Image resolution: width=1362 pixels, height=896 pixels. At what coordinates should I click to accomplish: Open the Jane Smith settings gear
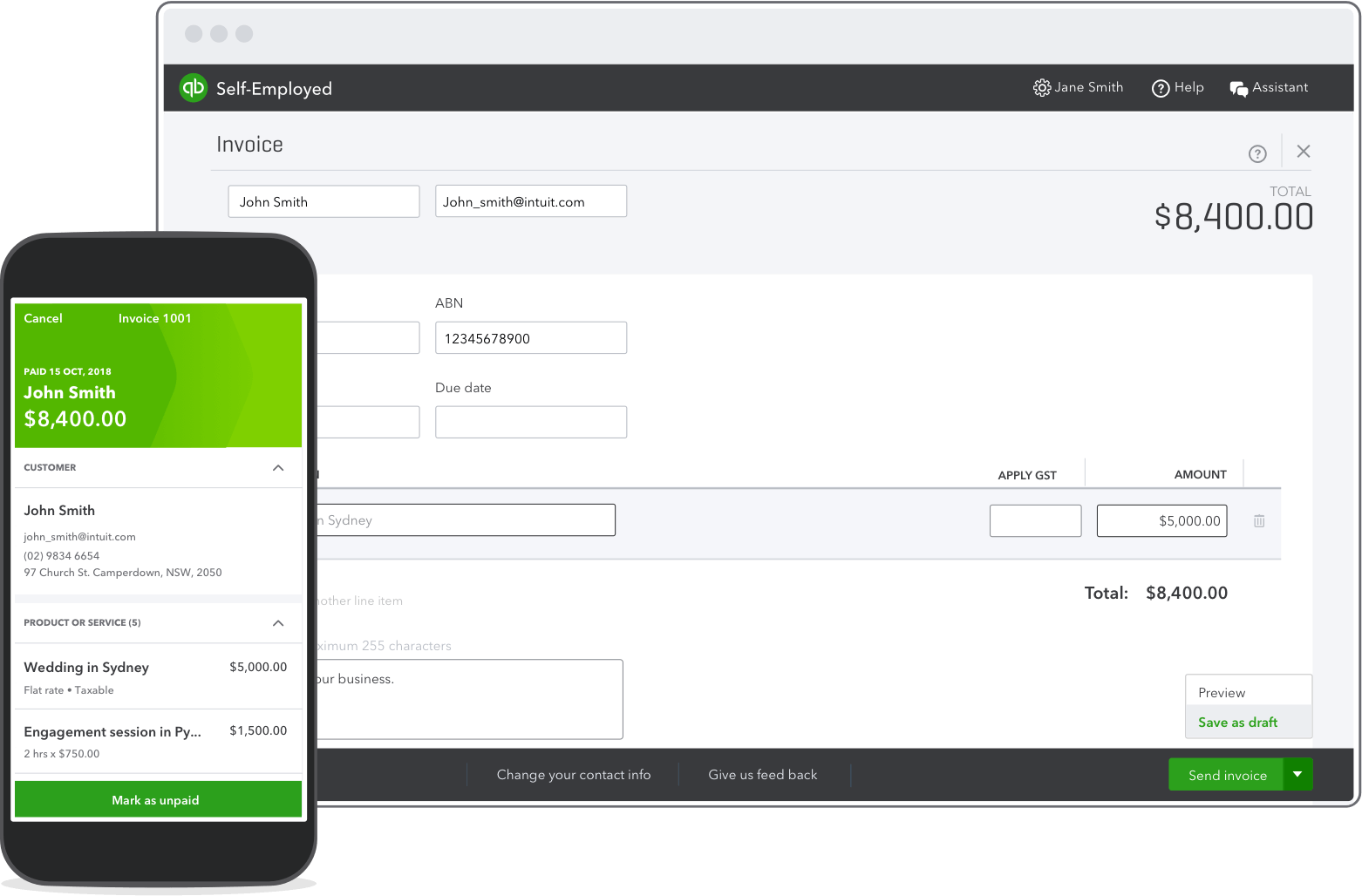(x=1041, y=87)
